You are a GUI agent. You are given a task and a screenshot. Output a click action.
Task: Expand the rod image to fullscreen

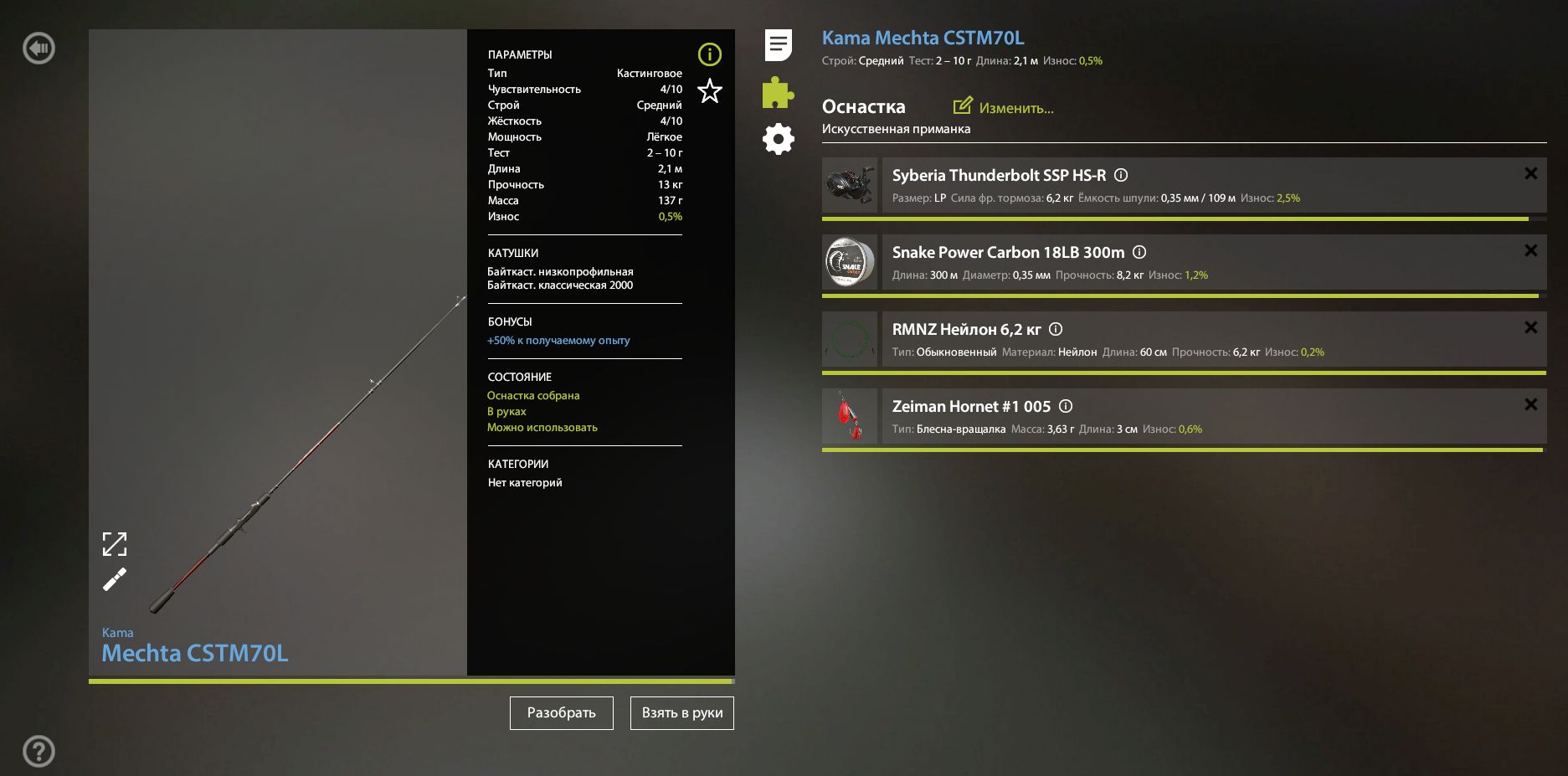pos(115,544)
